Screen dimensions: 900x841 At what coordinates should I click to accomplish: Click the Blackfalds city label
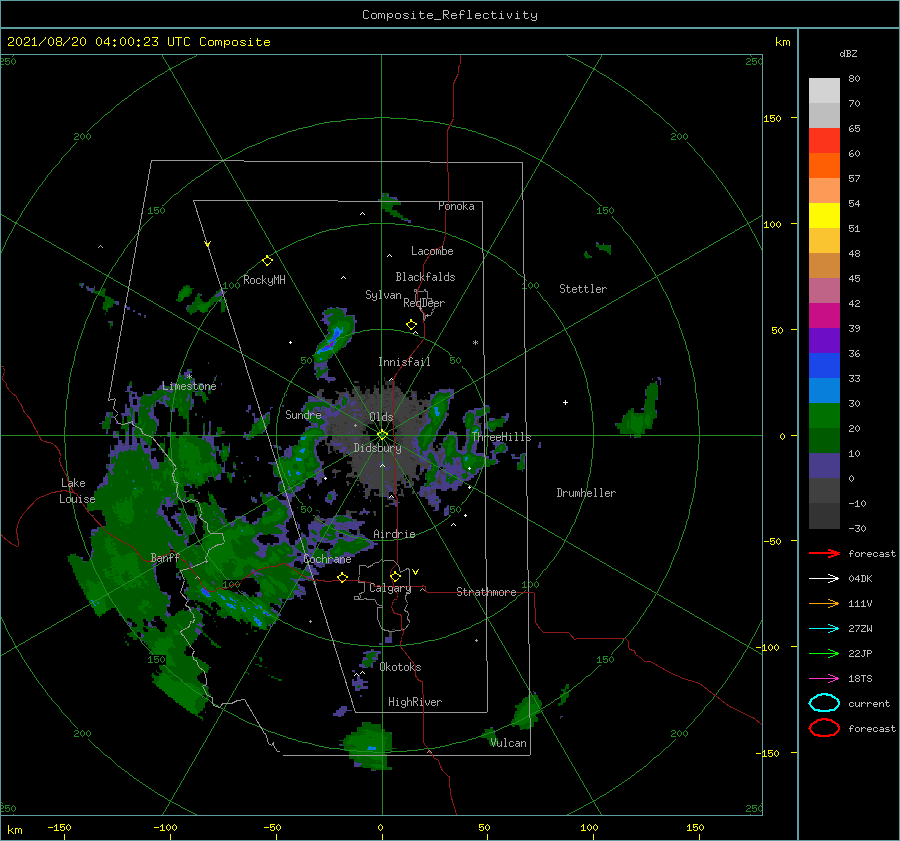click(x=425, y=277)
